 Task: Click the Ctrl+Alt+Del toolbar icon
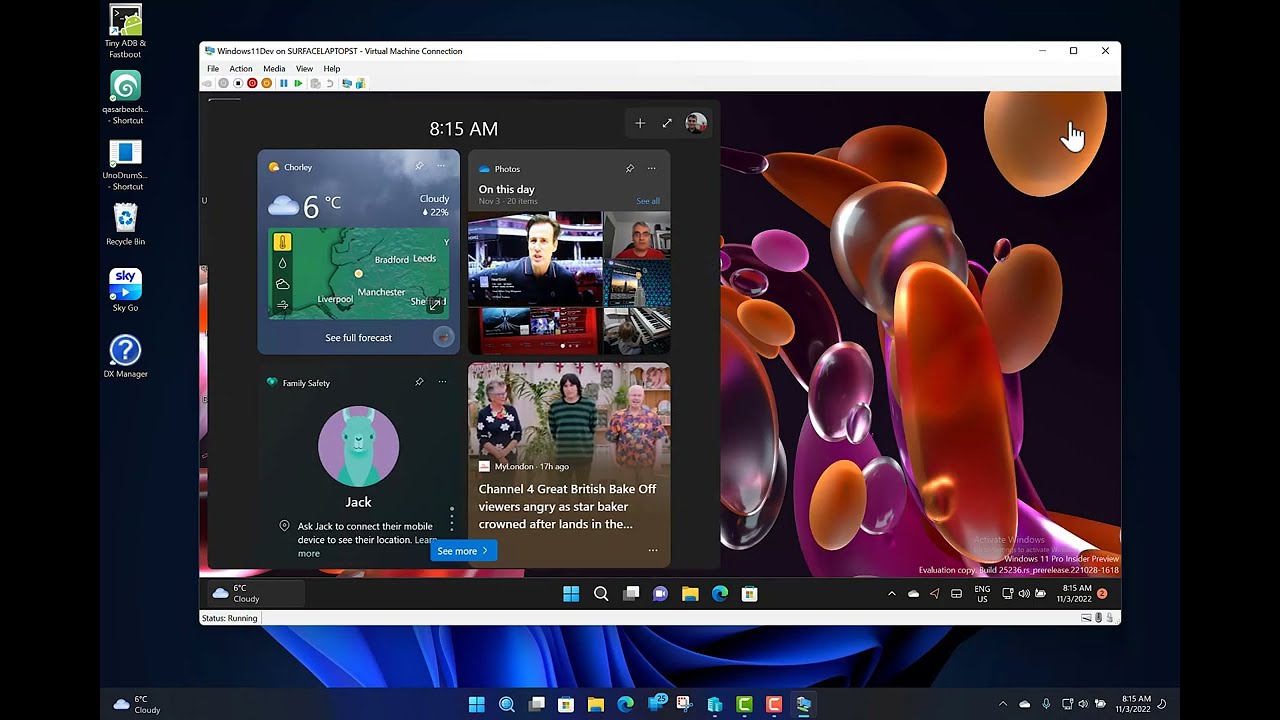(207, 83)
